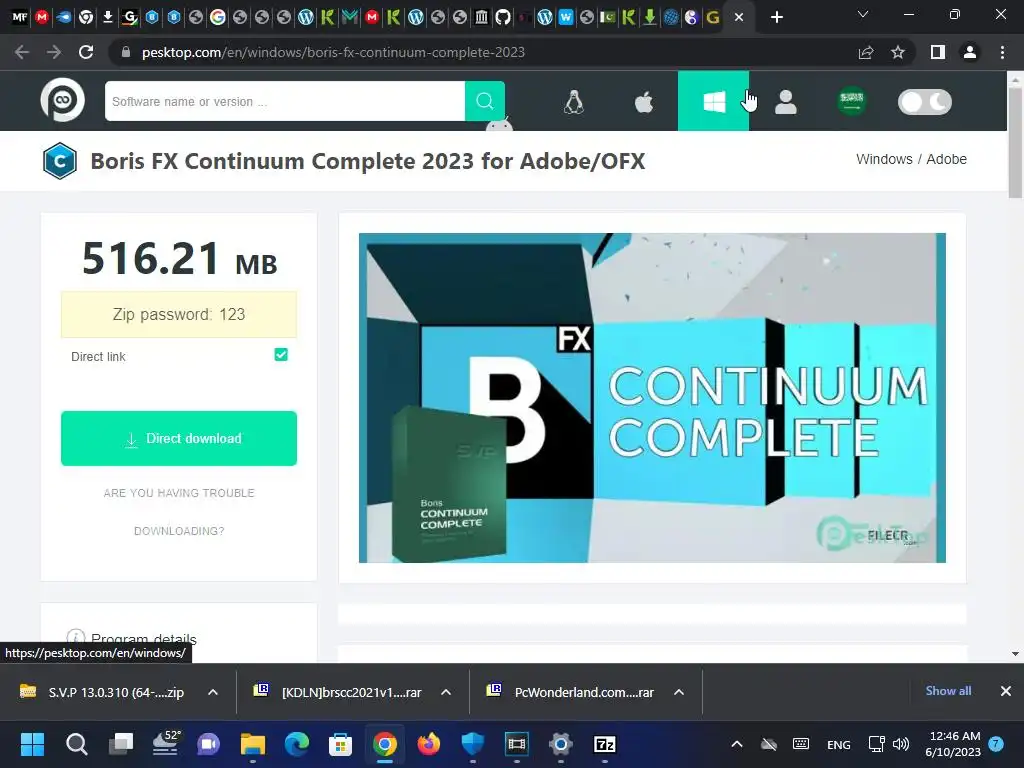The height and width of the screenshot is (768, 1024).
Task: Open a new browser tab
Action: pos(776,17)
